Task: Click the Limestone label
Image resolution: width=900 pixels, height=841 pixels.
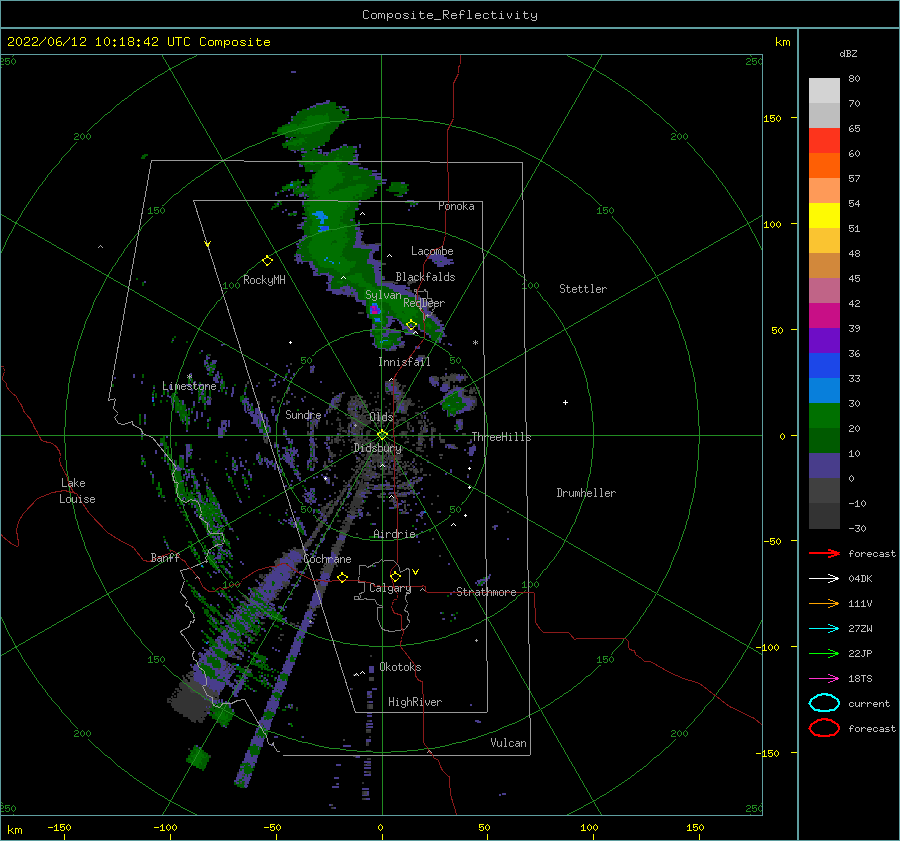Action: (x=189, y=386)
